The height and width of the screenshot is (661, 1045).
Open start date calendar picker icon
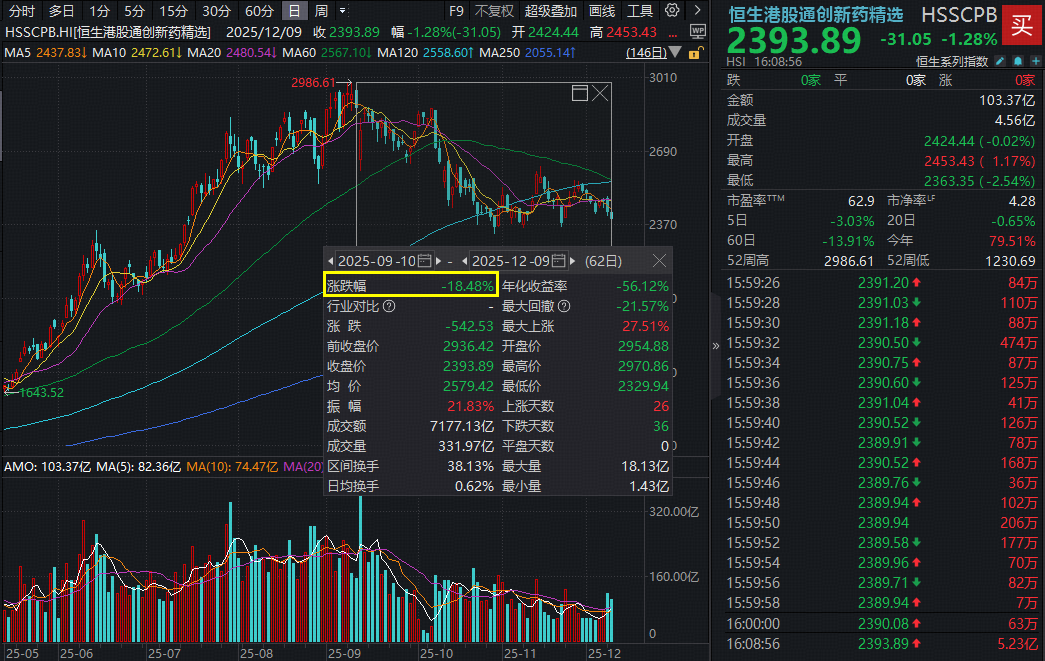[425, 261]
